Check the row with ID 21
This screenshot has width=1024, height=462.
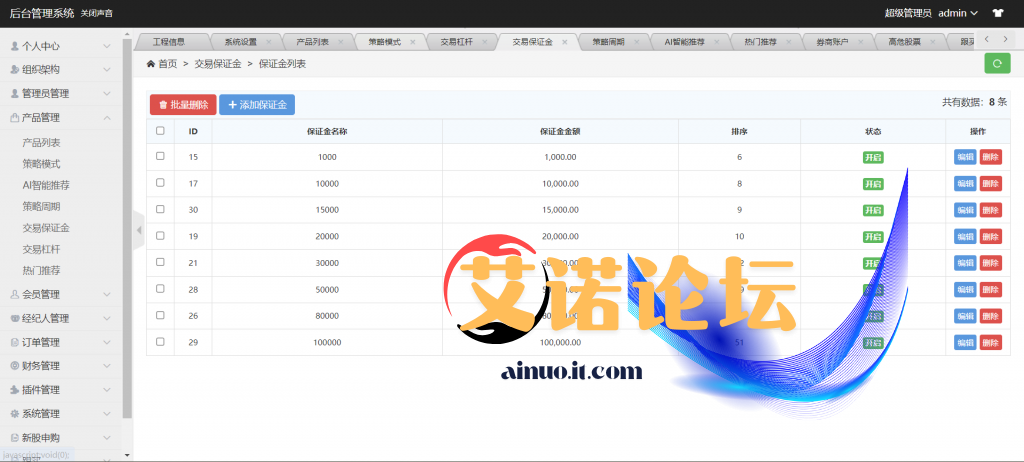click(160, 262)
